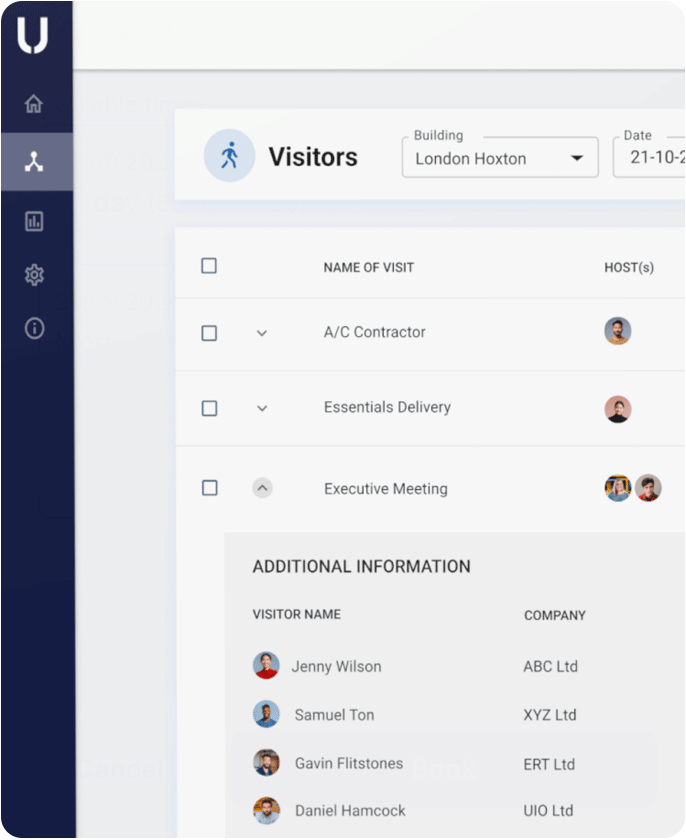The width and height of the screenshot is (686, 840).
Task: Click the Executive Meeting visit name
Action: coord(386,489)
